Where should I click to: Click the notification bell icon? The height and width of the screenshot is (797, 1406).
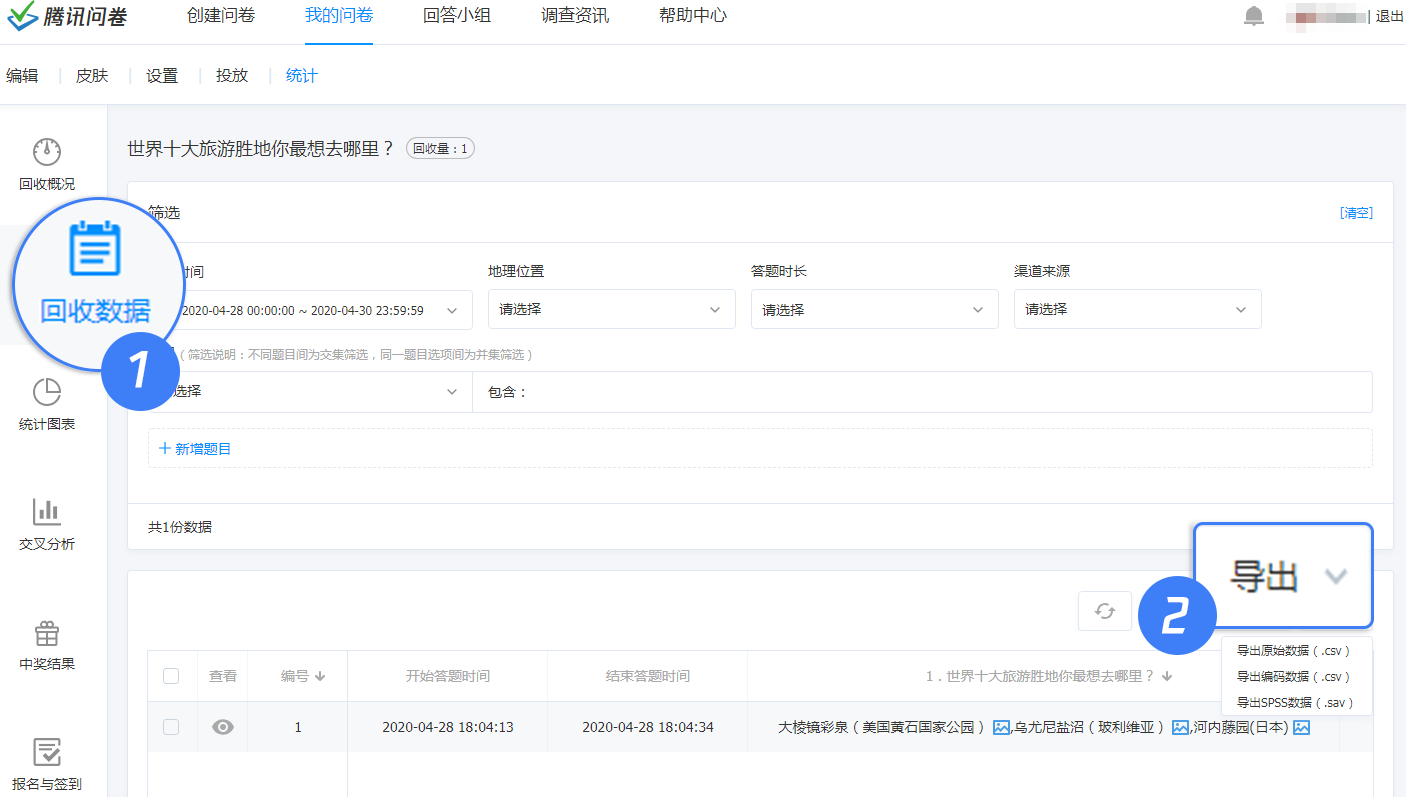(1253, 16)
